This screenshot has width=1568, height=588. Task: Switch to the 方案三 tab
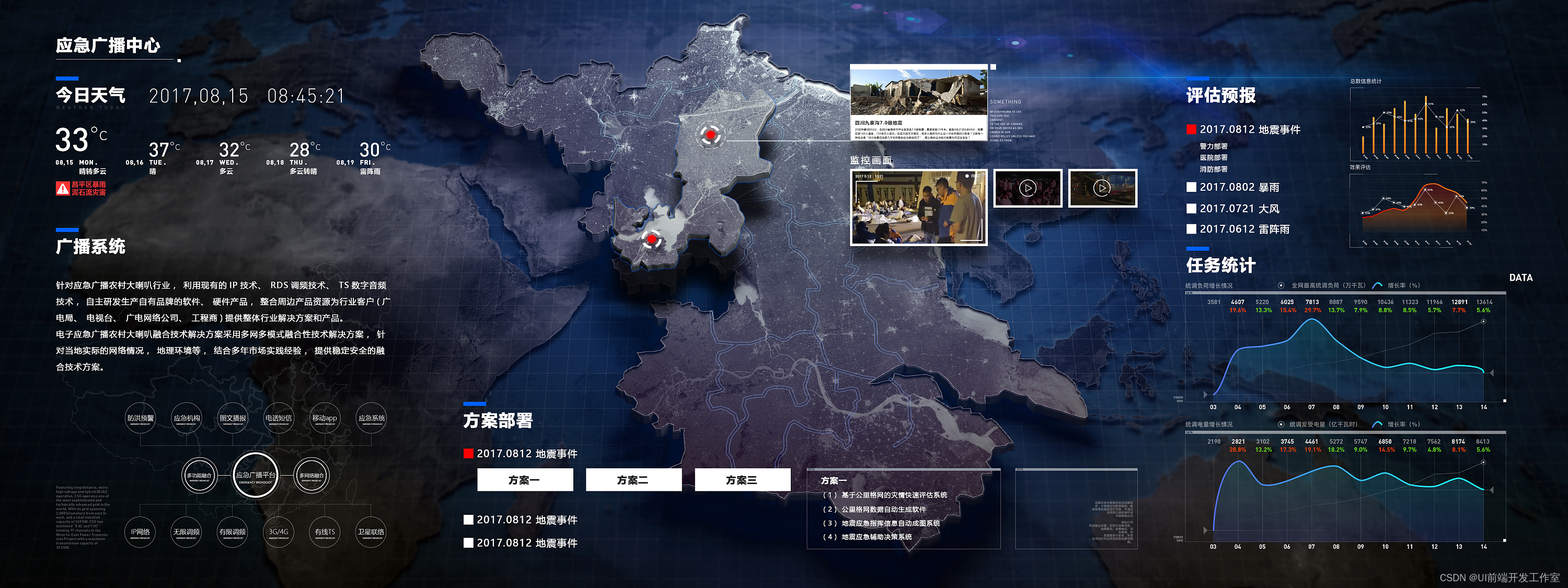[x=742, y=480]
